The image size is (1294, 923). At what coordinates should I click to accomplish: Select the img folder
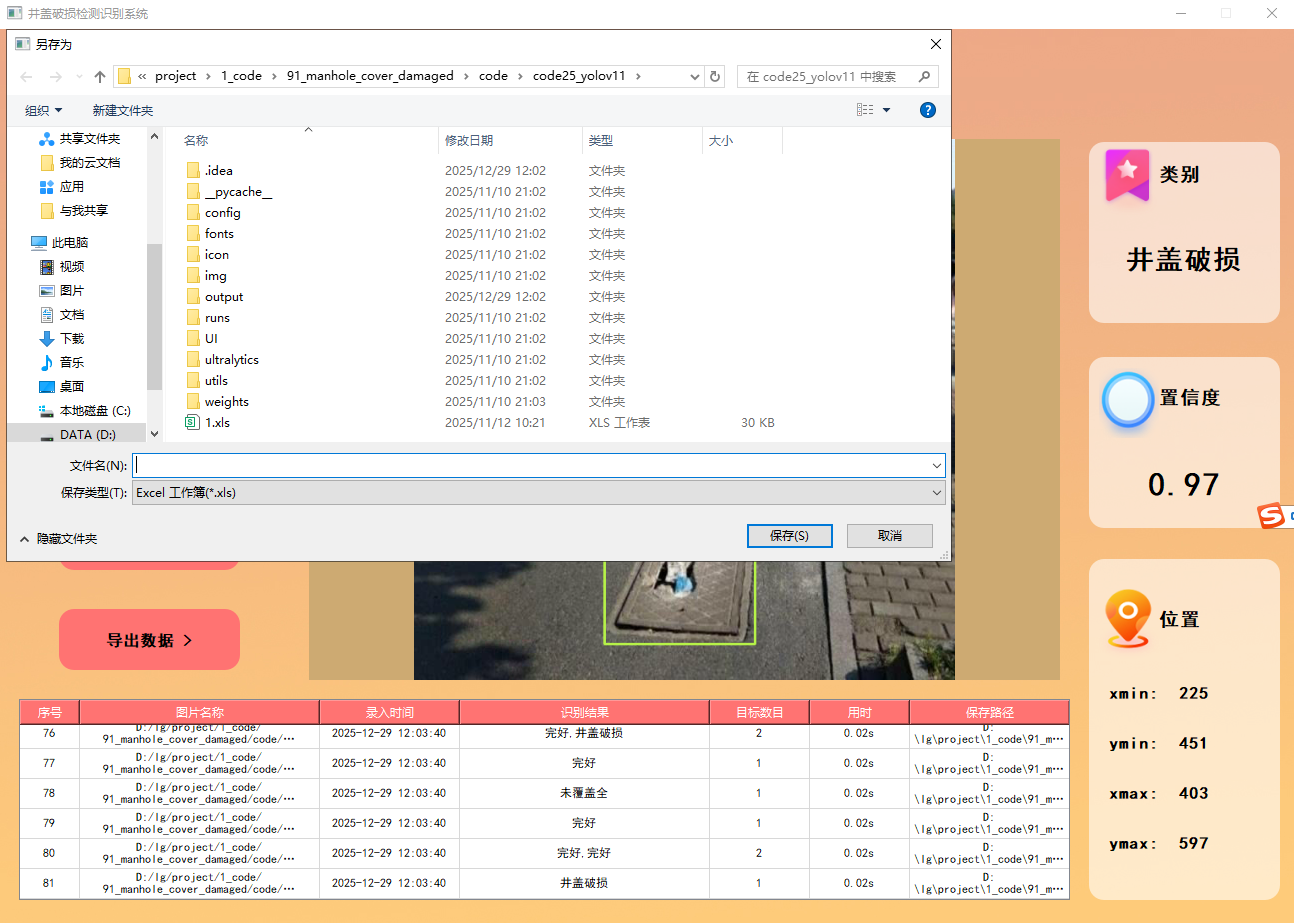[206, 275]
